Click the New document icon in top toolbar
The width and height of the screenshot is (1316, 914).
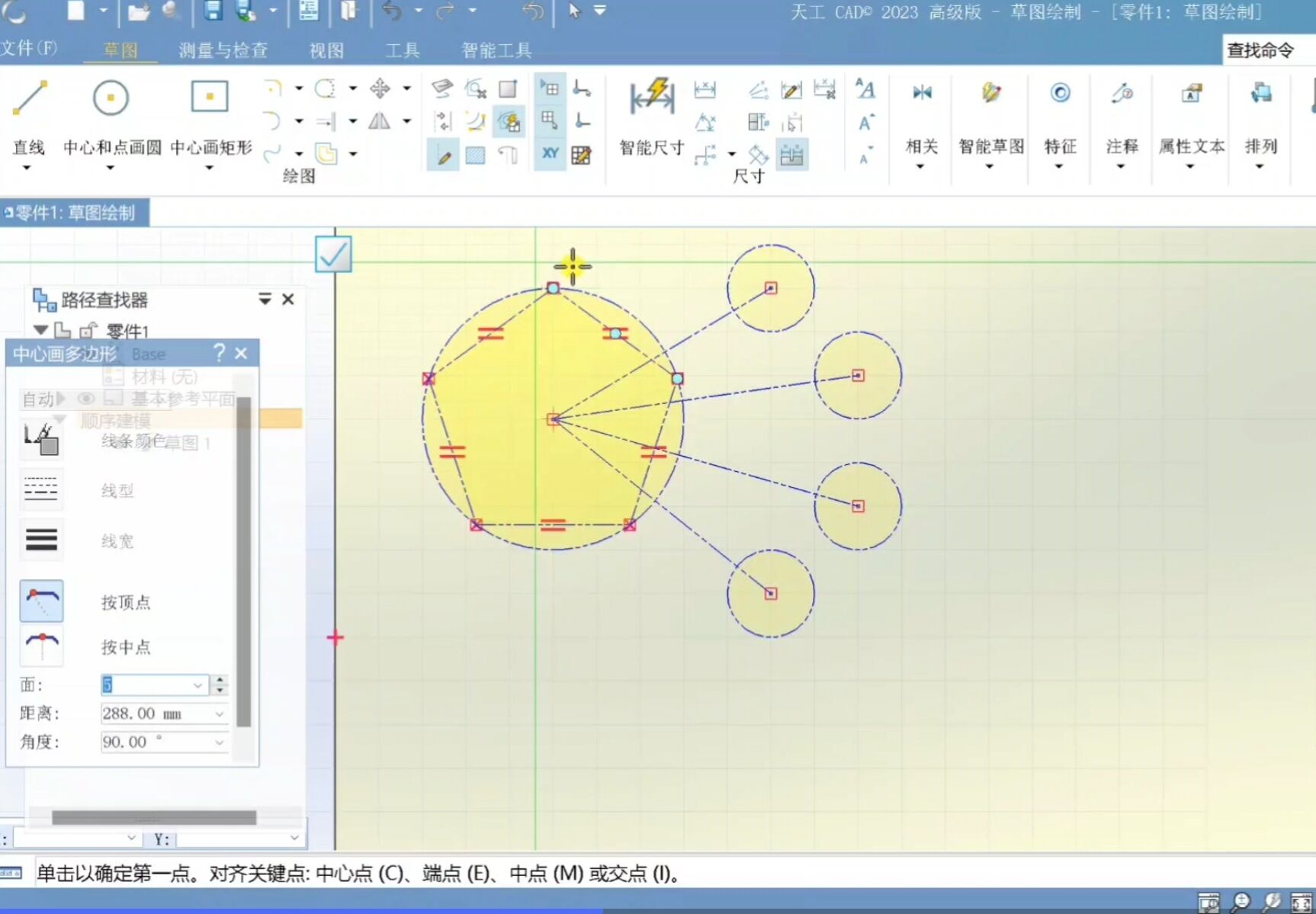75,11
